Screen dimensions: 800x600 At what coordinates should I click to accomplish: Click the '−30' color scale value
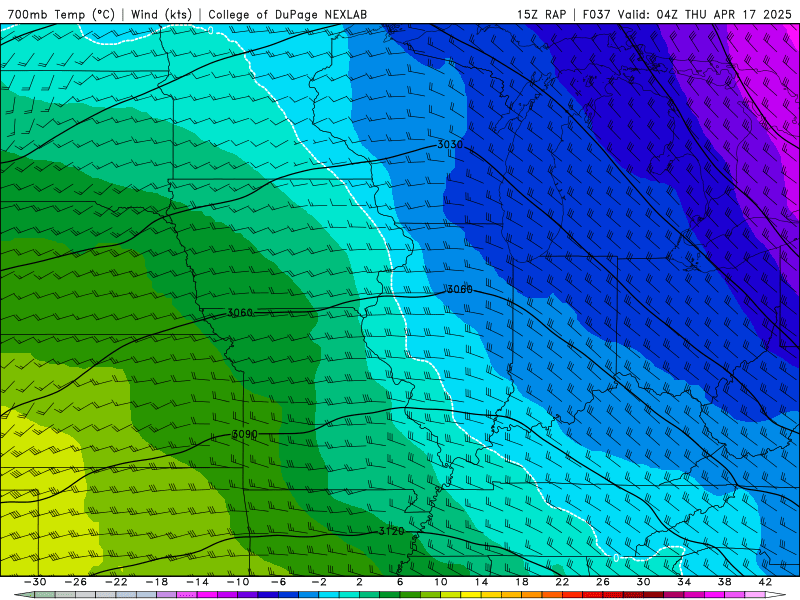coord(35,582)
